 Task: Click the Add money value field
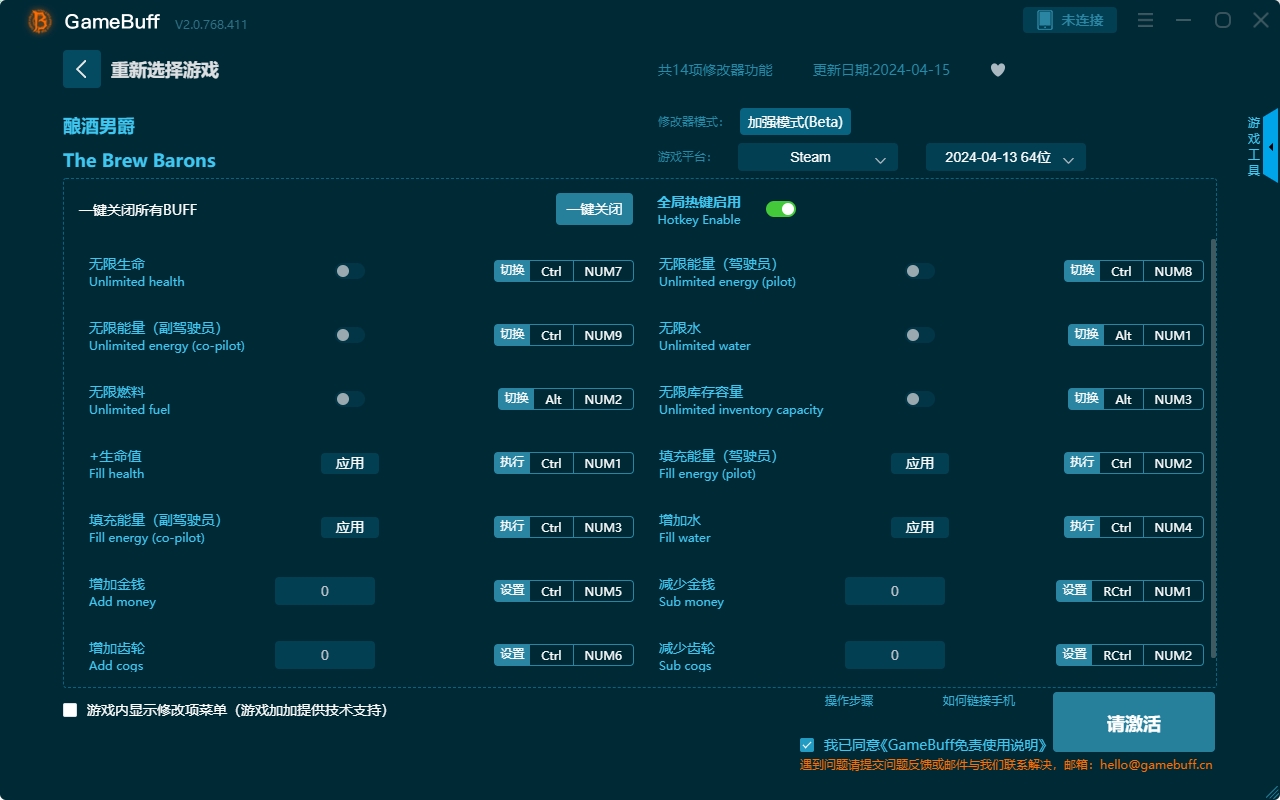pyautogui.click(x=325, y=591)
